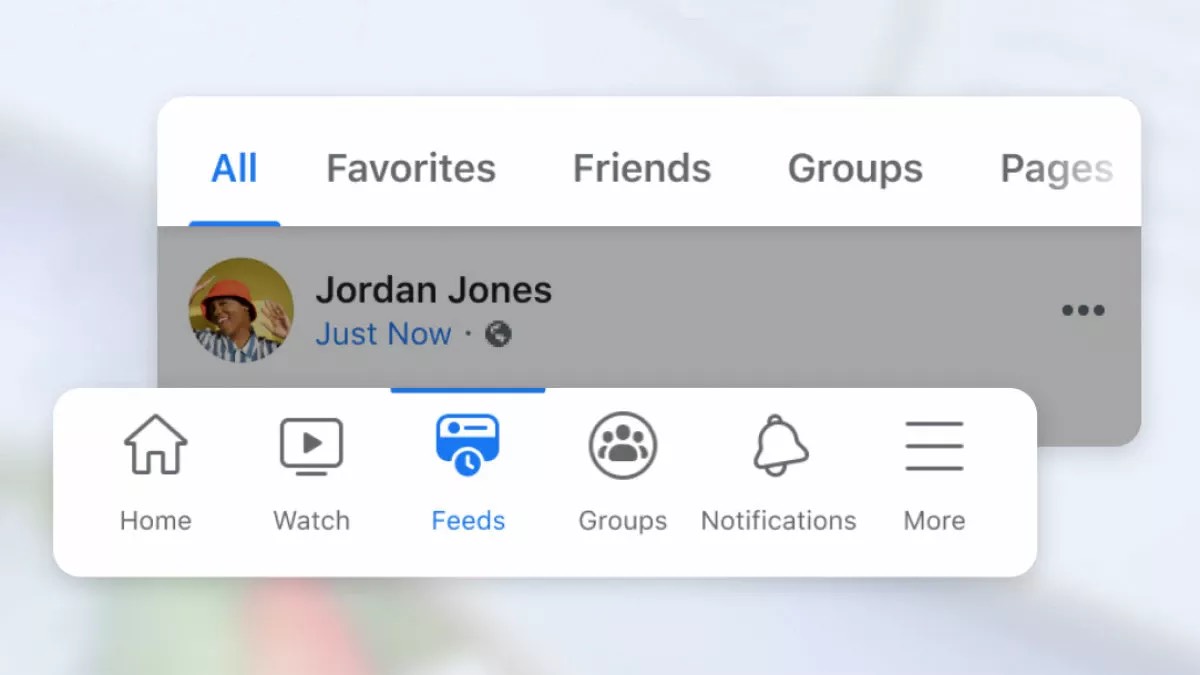Tap the Watch label text
The image size is (1200, 675).
(x=311, y=521)
